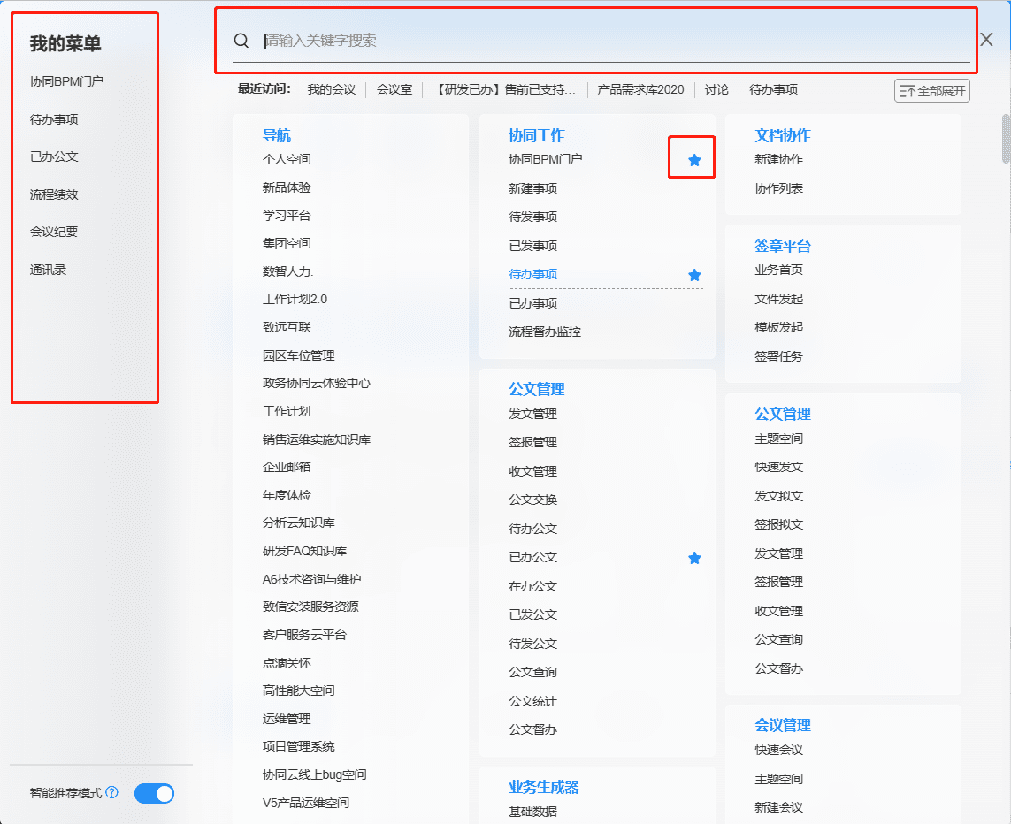Open 通讯录 from my menu
1011x825 pixels.
48,269
